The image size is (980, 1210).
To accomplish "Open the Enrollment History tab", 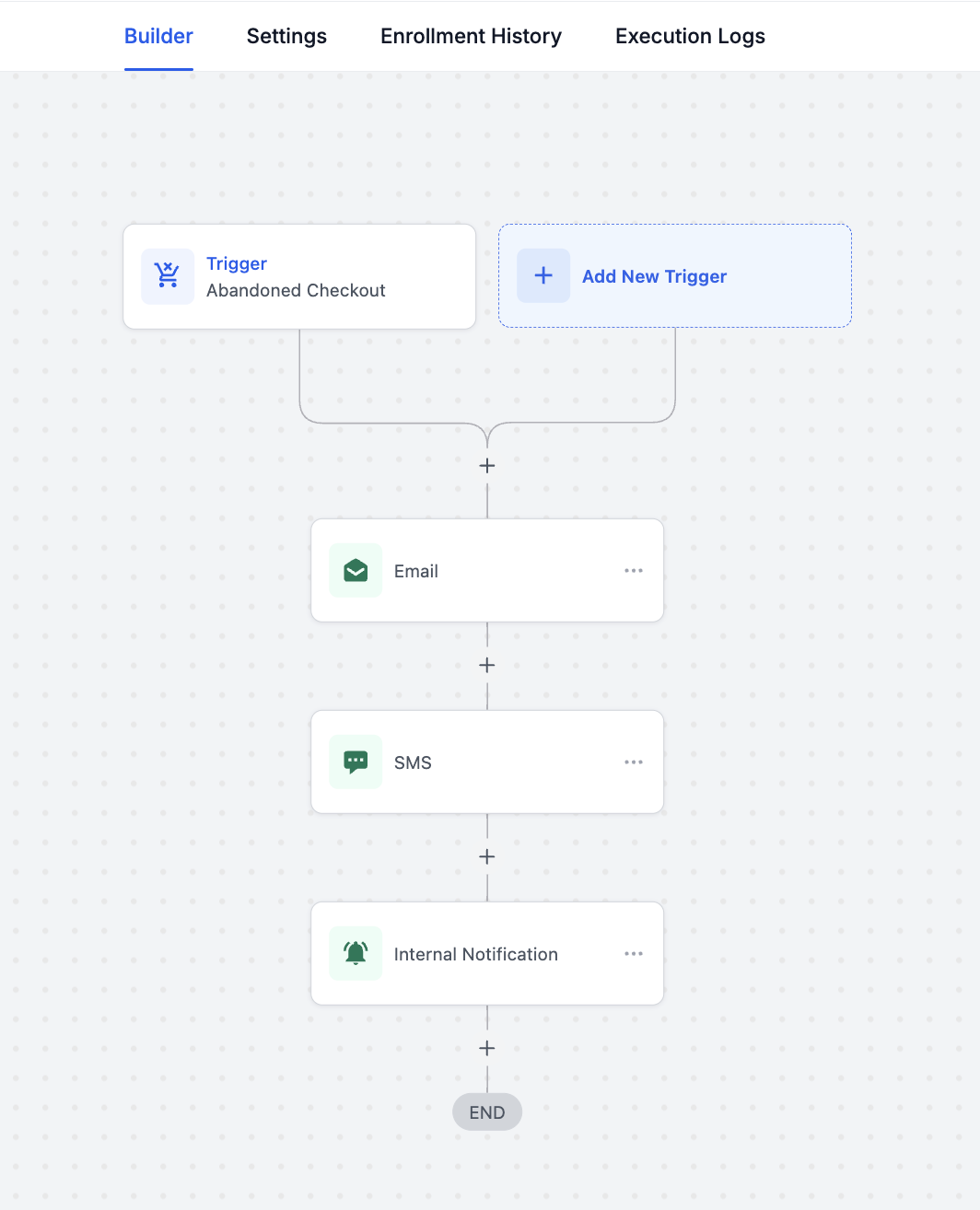I will (x=471, y=36).
